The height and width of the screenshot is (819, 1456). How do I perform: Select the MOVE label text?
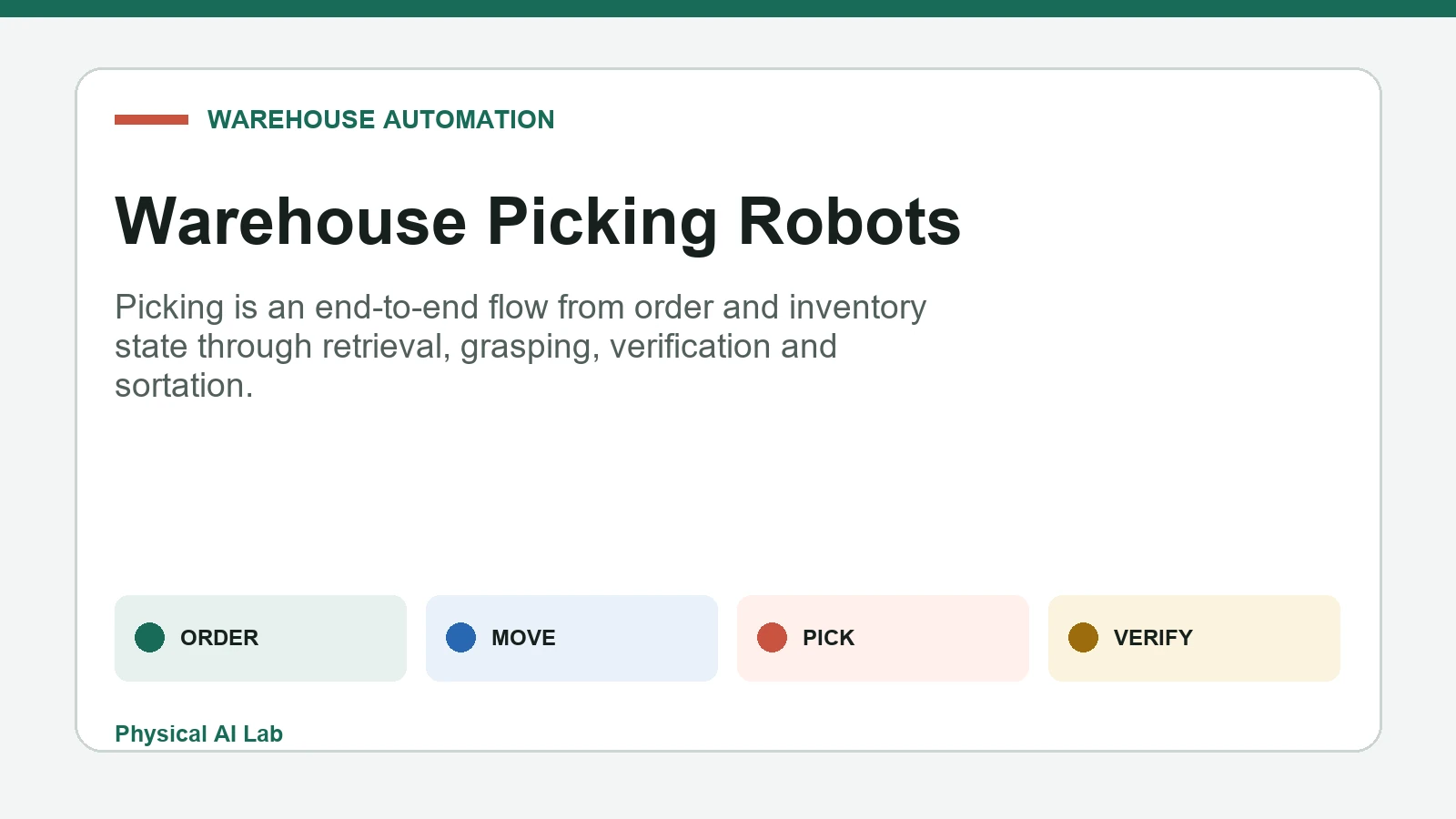(x=523, y=638)
